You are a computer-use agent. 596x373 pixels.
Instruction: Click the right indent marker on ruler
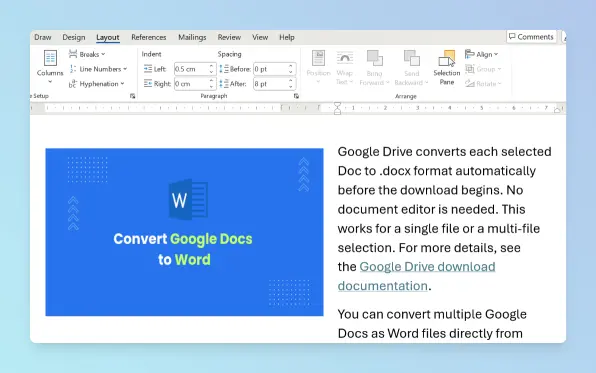(x=557, y=110)
